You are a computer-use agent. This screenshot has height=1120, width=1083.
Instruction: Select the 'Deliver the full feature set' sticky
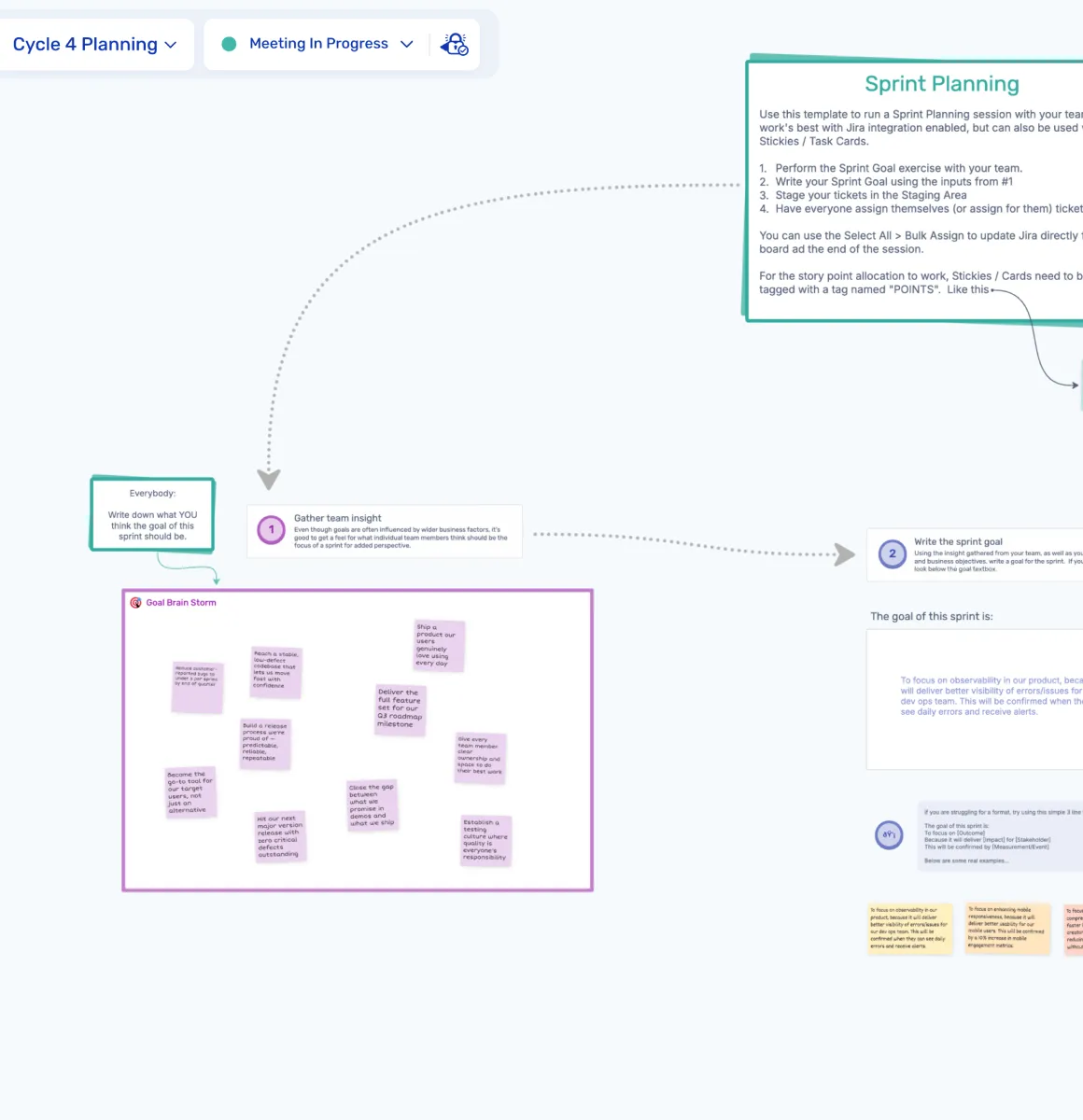[401, 709]
